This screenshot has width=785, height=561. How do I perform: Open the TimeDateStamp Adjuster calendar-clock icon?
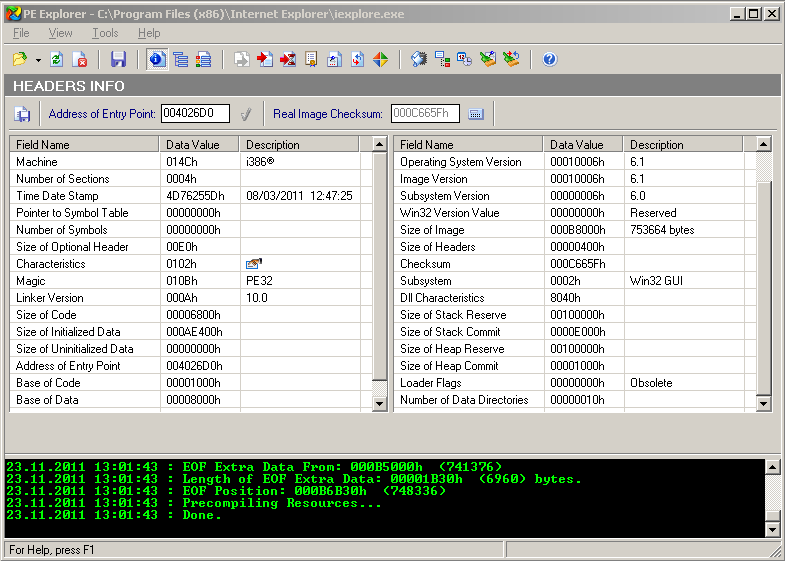pyautogui.click(x=465, y=60)
